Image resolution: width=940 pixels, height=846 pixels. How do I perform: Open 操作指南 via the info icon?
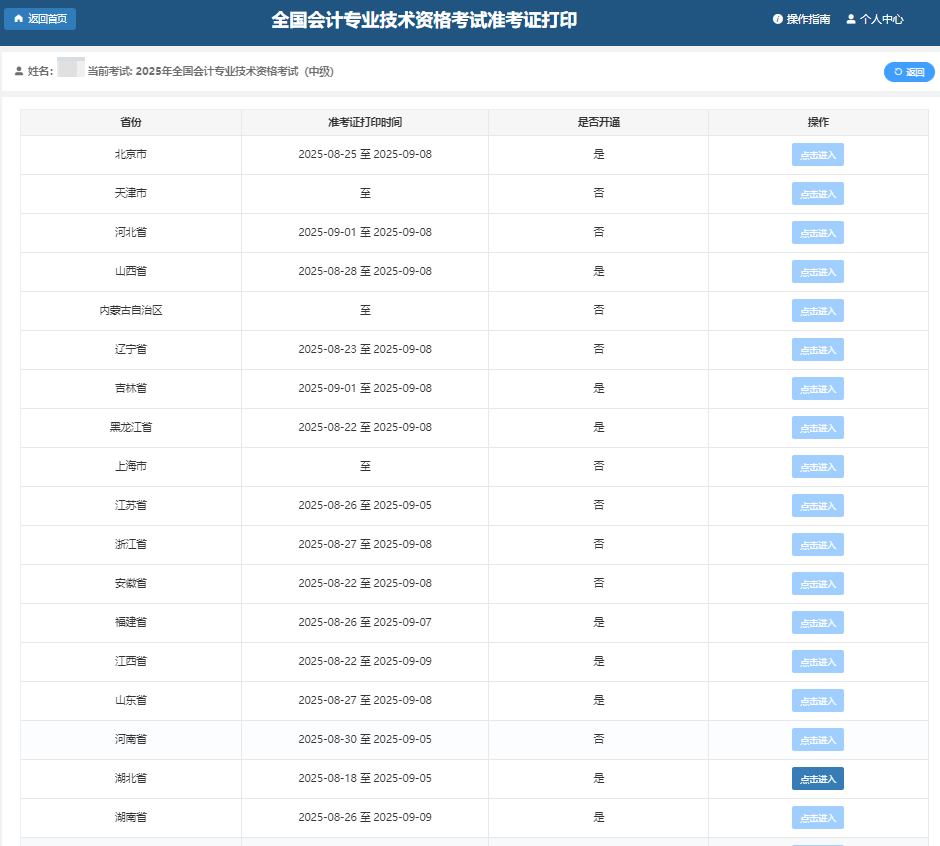tap(777, 18)
